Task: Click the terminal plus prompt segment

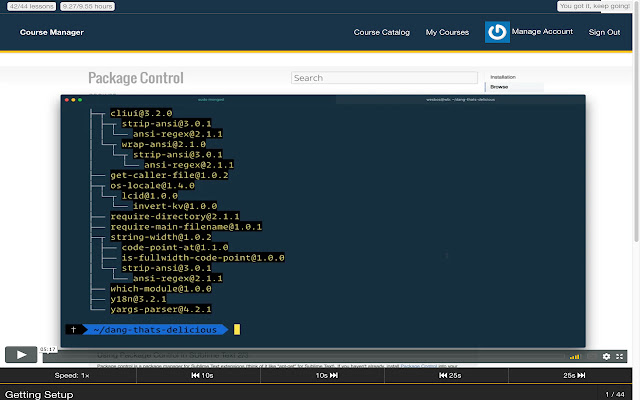Action: 73,329
